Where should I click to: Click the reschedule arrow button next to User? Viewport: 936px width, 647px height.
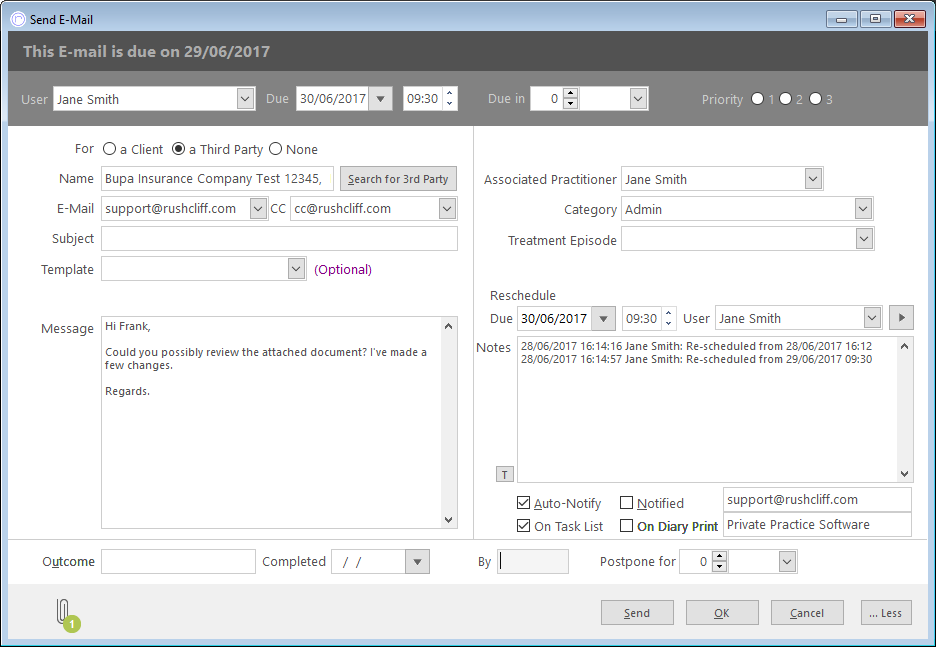click(901, 318)
